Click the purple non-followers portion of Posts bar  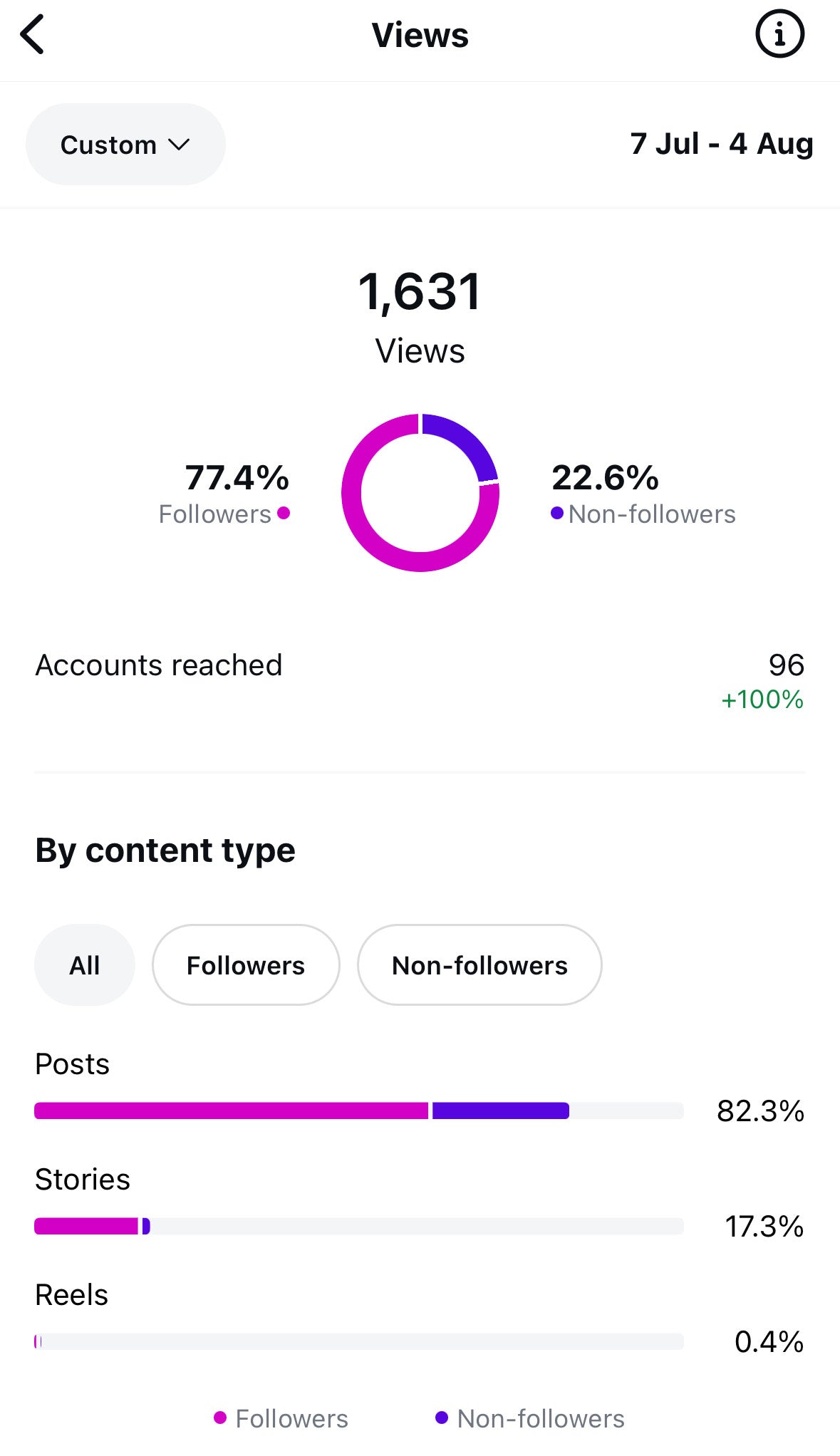(x=500, y=1111)
